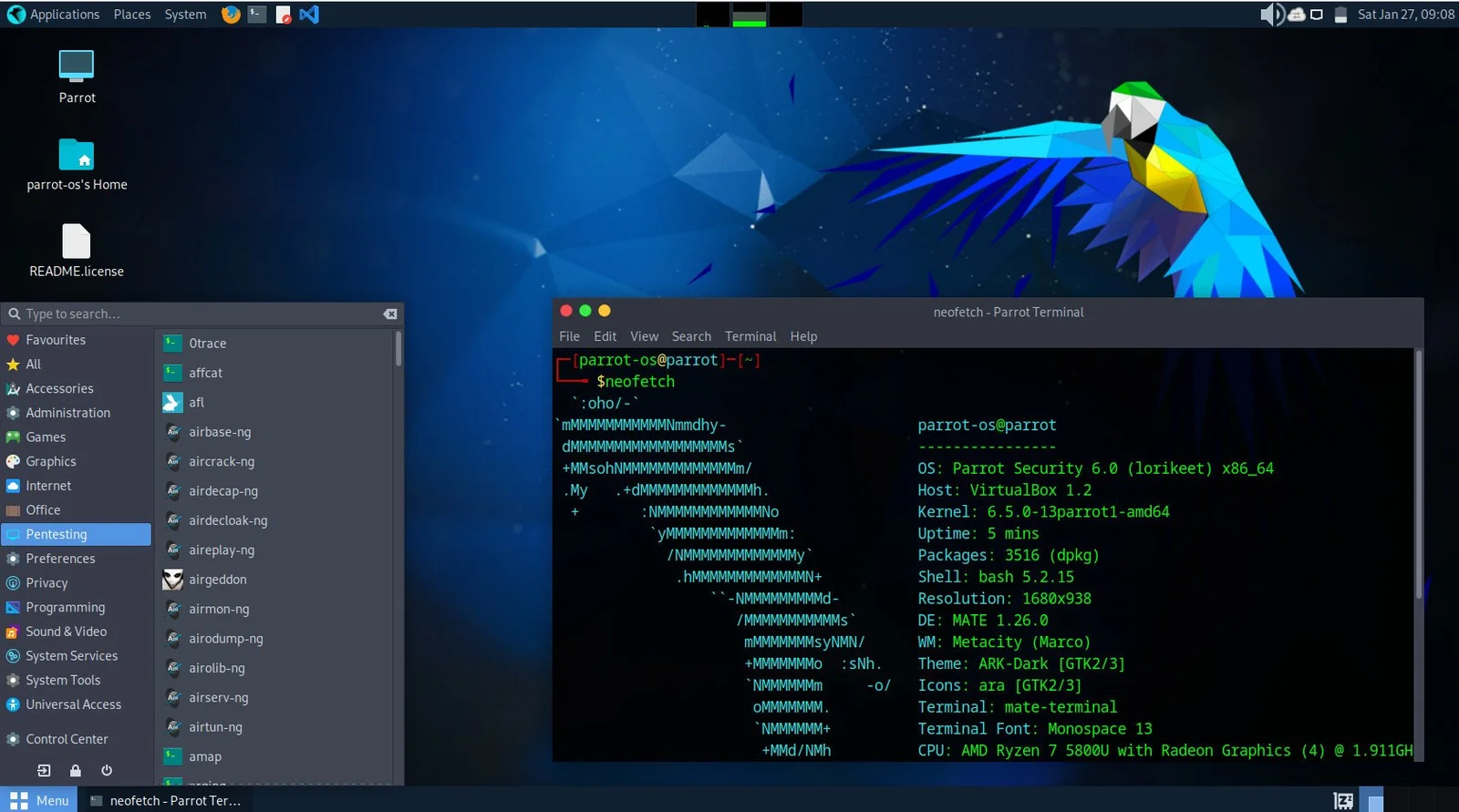Open the terminal launcher in top panel
This screenshot has height=812, width=1459.
click(257, 15)
